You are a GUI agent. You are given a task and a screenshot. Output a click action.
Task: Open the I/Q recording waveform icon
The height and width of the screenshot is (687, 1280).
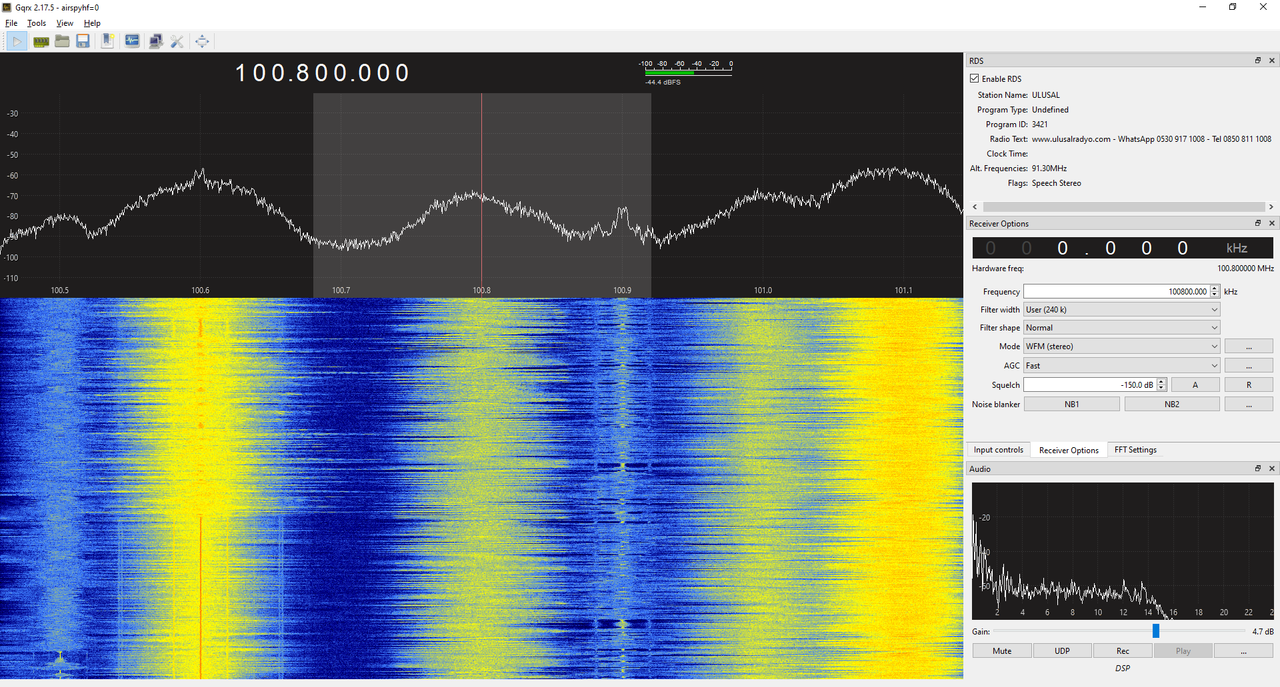coord(132,41)
